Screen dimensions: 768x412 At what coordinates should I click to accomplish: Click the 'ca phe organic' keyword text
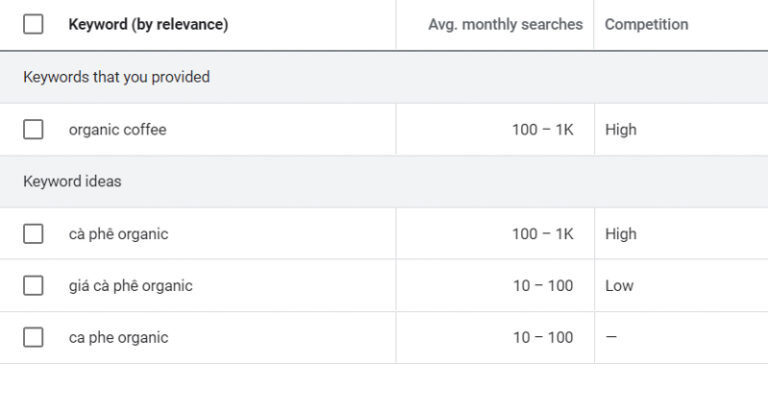pyautogui.click(x=118, y=337)
